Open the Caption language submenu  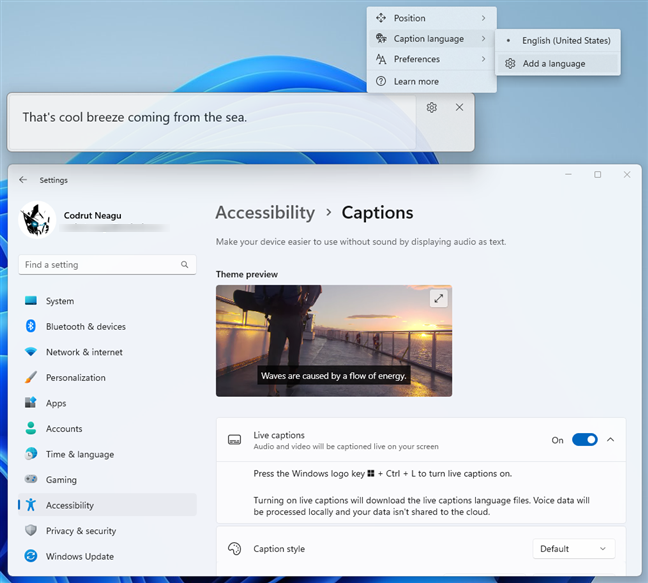(431, 39)
